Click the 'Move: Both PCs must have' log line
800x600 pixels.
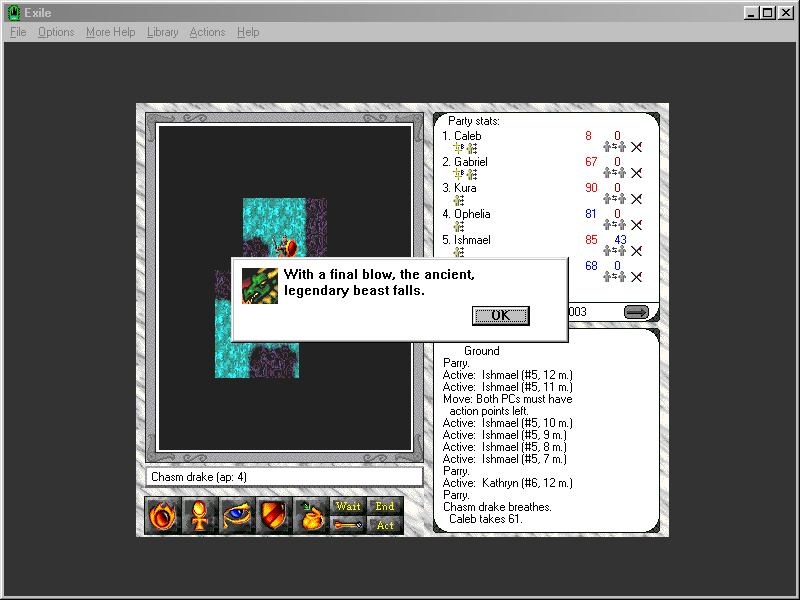508,399
